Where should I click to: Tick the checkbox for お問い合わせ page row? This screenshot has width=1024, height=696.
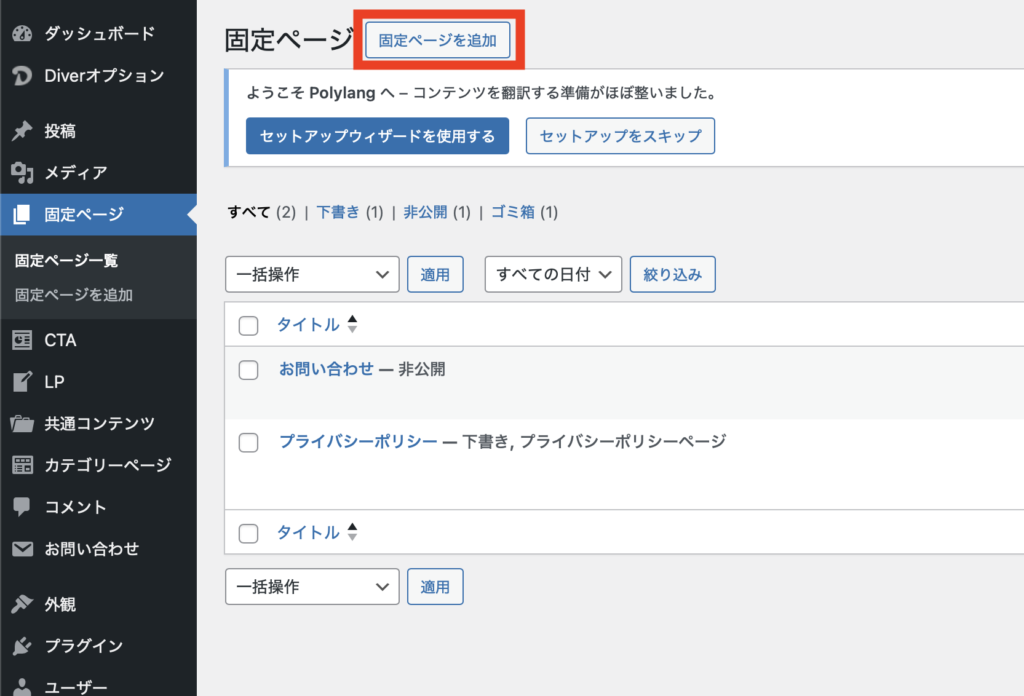point(249,370)
